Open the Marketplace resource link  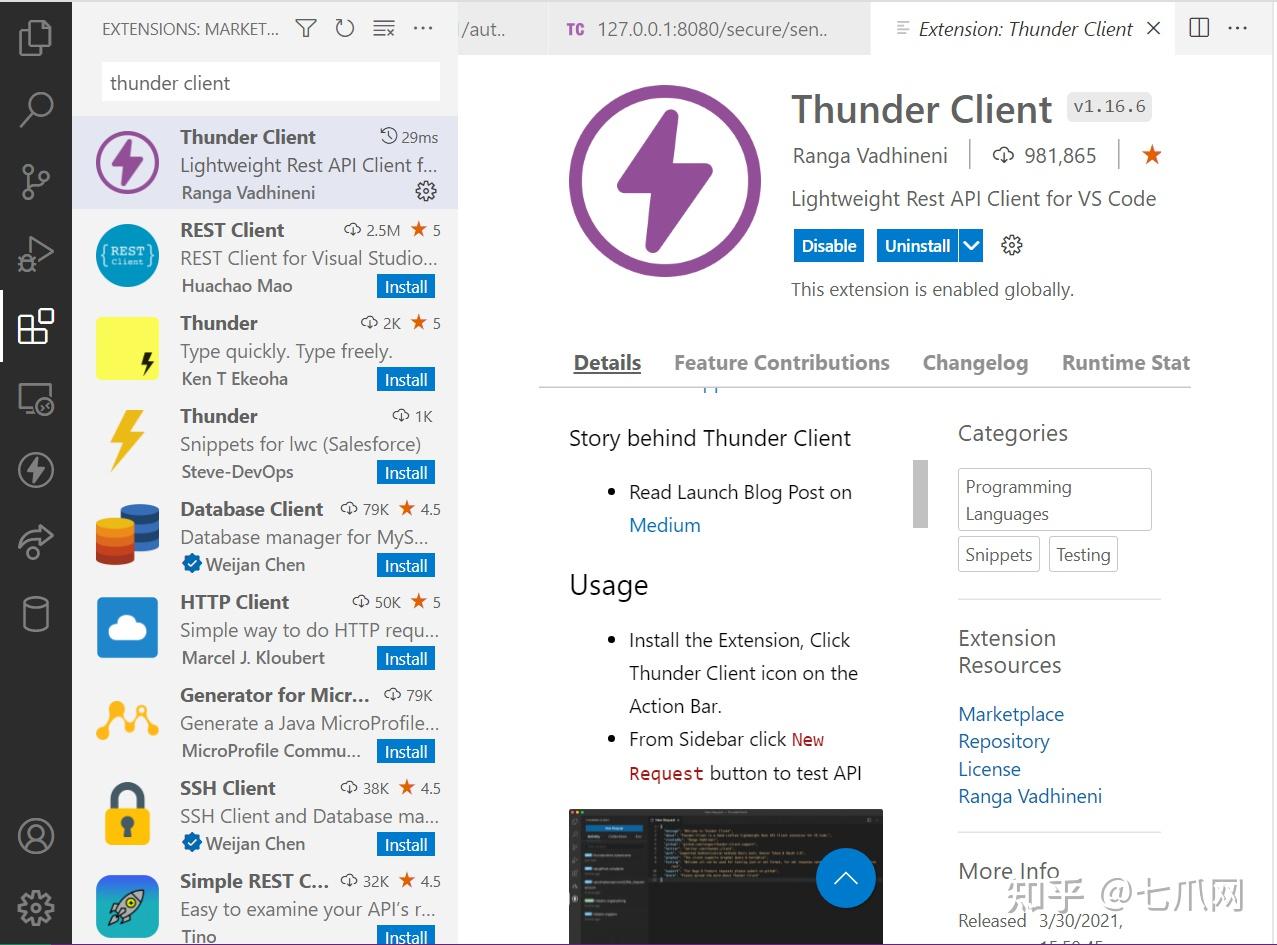(1010, 713)
